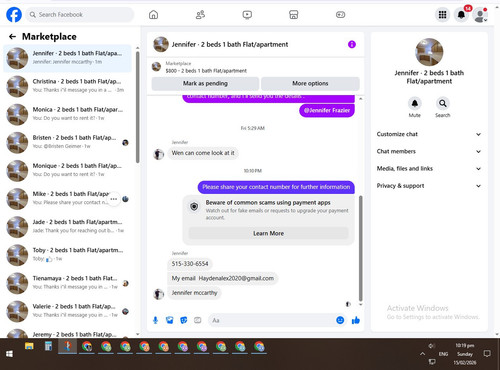This screenshot has width=500, height=370.
Task: Open the Toby conversation in the list
Action: tap(68, 255)
